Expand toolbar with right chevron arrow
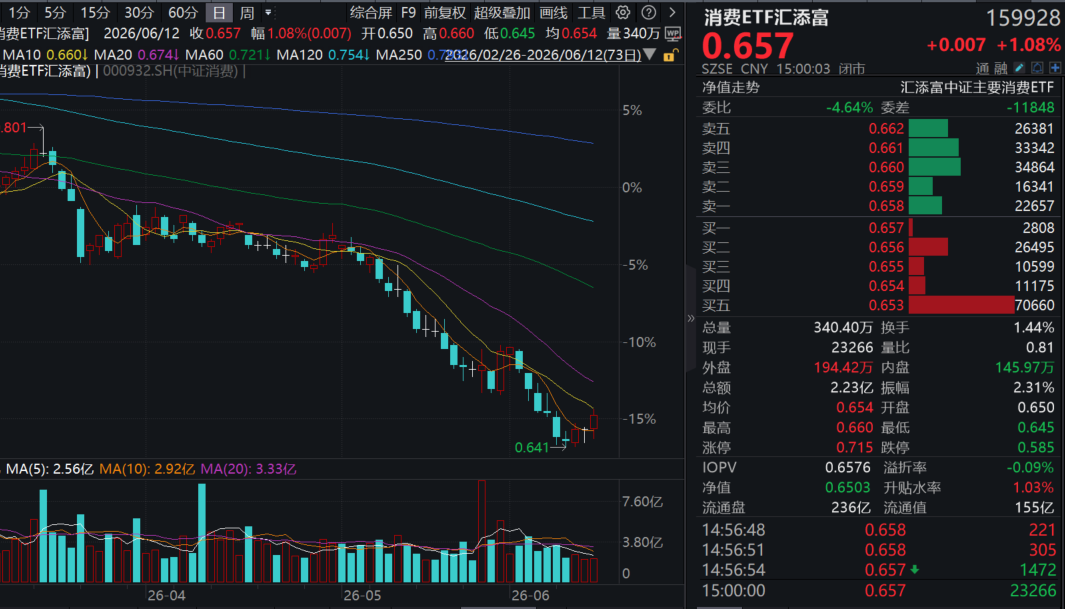This screenshot has height=609, width=1065. [x=672, y=12]
